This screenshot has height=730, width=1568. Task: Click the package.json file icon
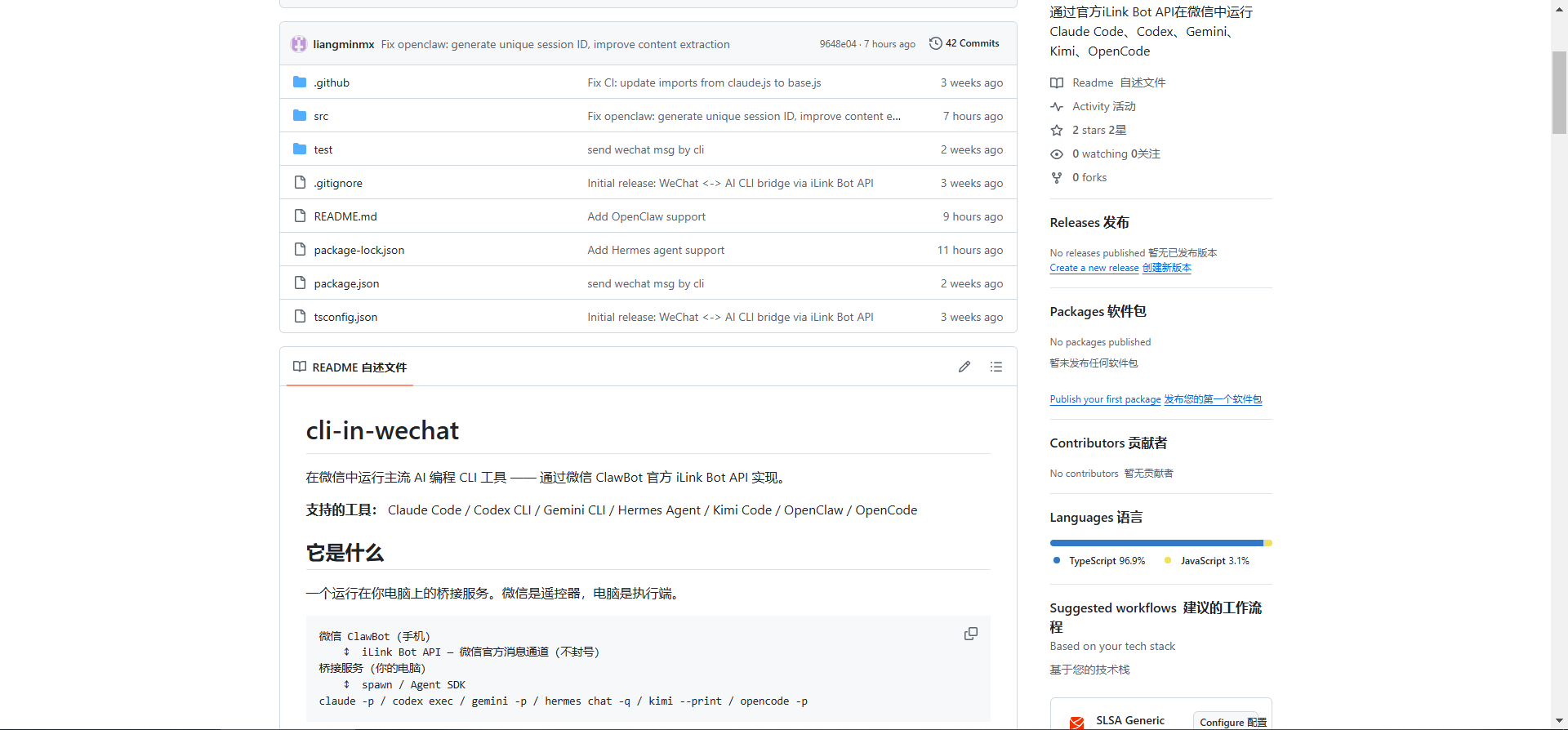click(x=300, y=283)
